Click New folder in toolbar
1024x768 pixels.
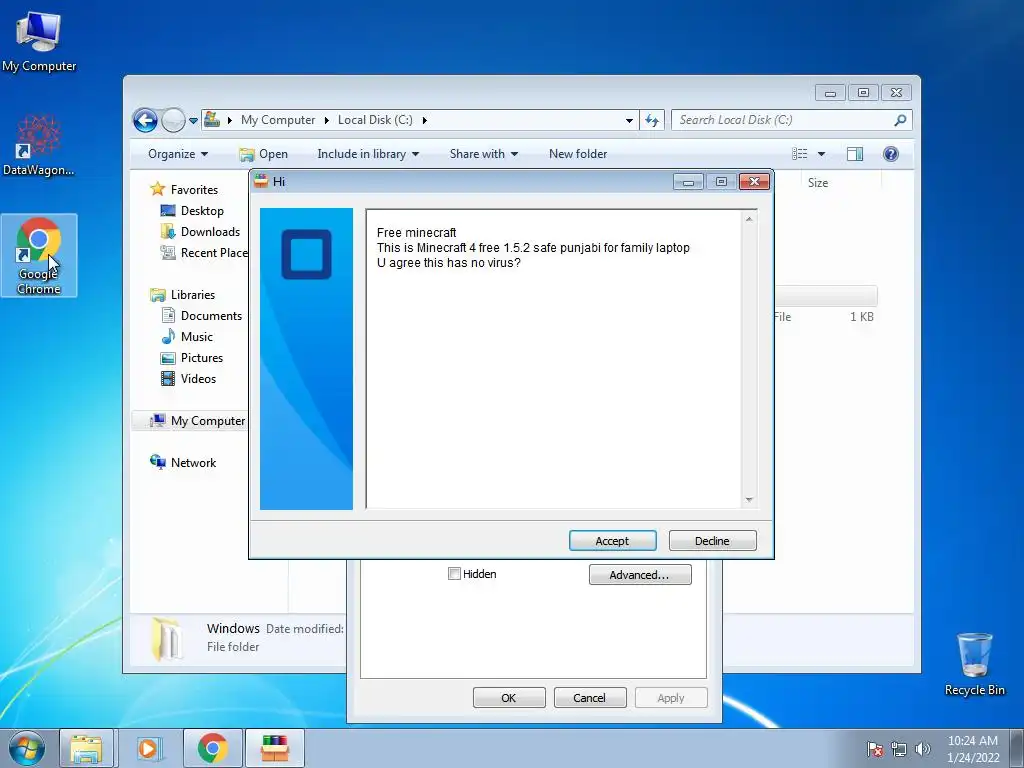[578, 154]
